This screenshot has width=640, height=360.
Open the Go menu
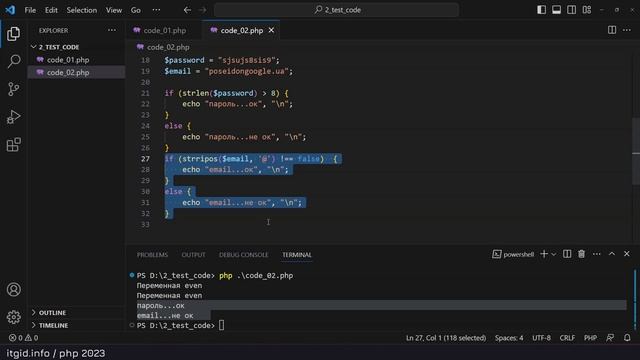coord(136,10)
